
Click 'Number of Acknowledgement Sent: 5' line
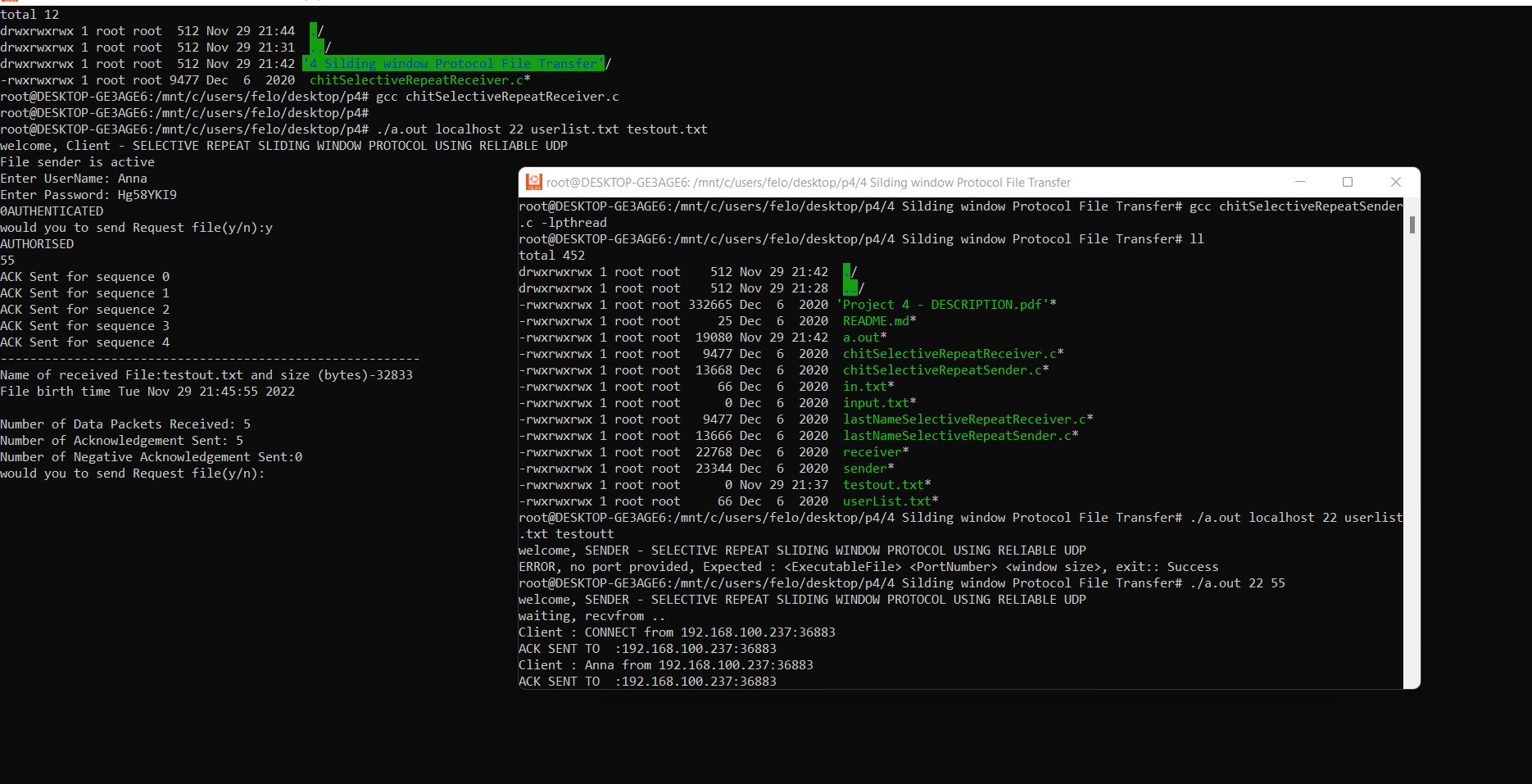point(121,441)
